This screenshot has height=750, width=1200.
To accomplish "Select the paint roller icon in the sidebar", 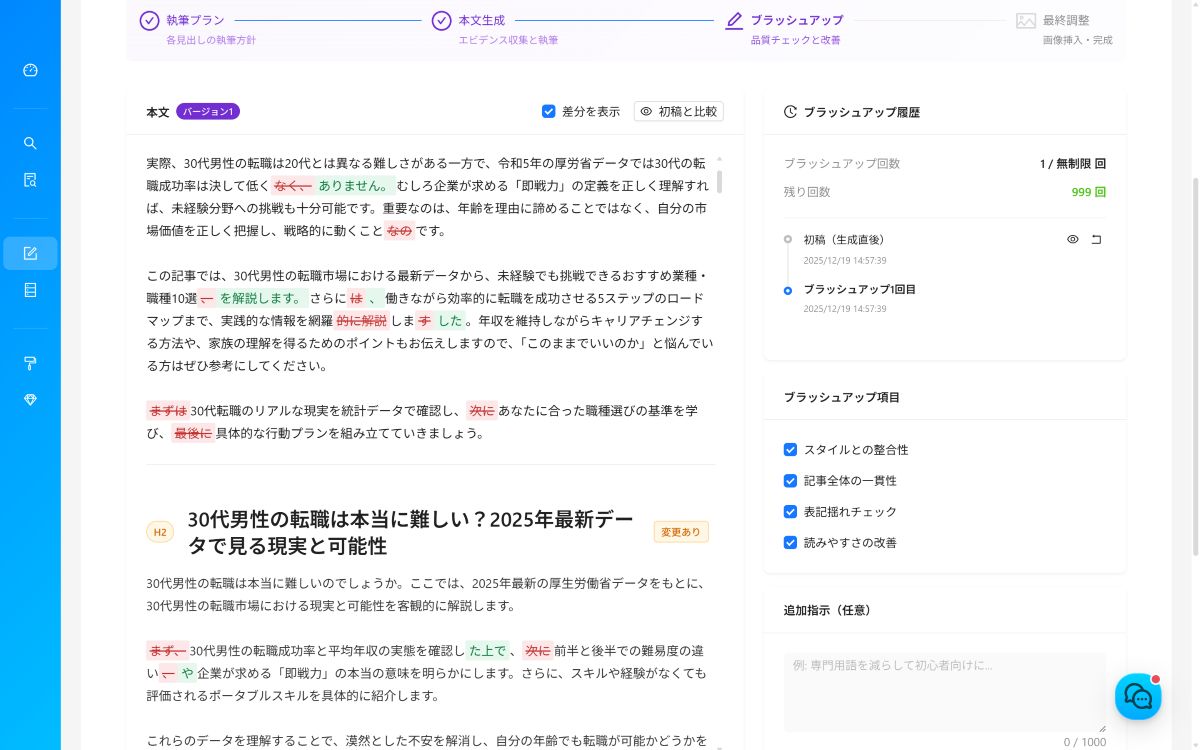I will [30, 363].
